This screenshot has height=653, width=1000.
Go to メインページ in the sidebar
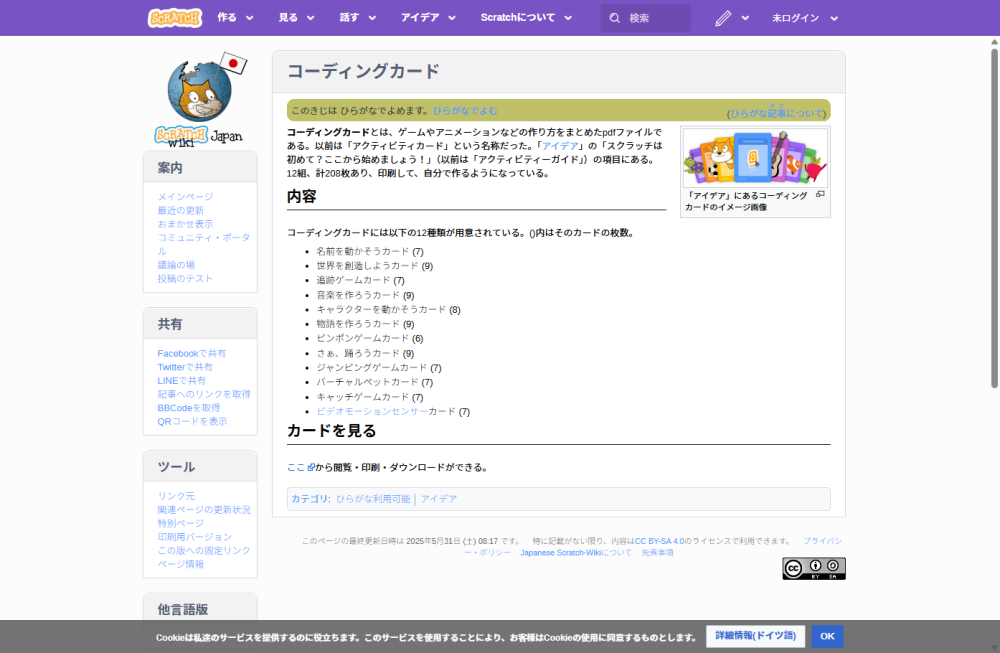coord(186,196)
